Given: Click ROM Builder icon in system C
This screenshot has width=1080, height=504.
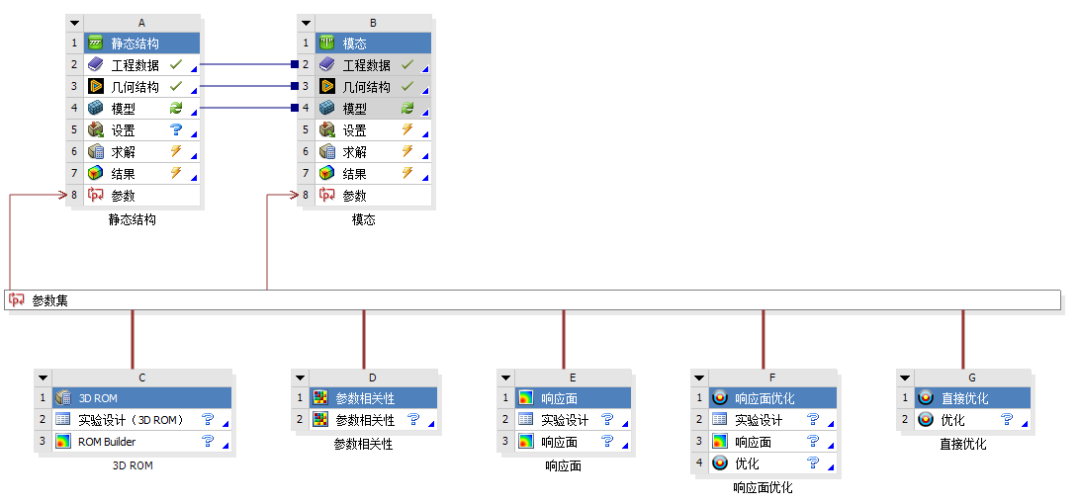Looking at the screenshot, I should (63, 441).
